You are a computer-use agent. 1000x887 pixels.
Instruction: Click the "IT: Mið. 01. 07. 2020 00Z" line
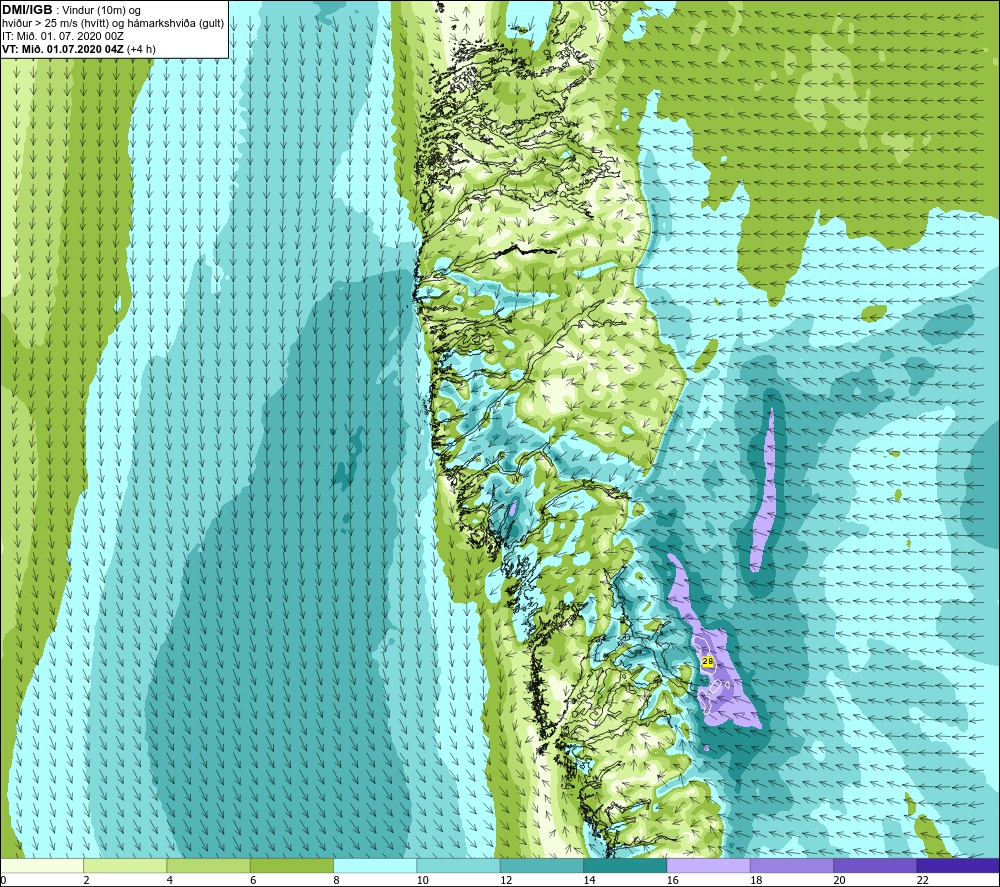point(62,36)
